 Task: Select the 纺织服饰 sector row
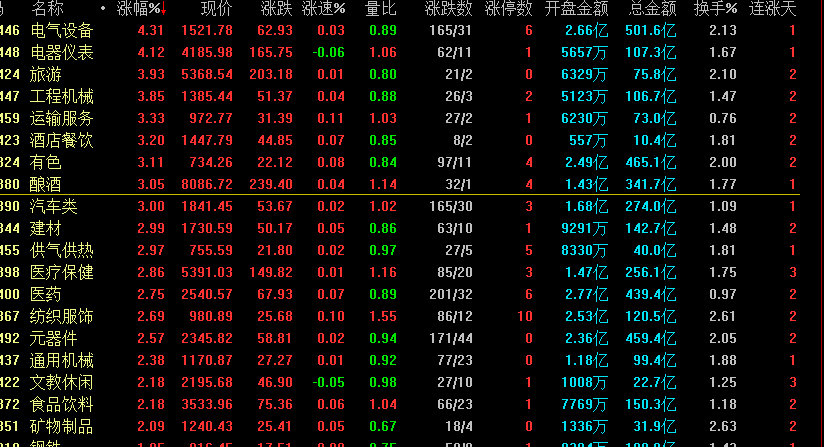(x=62, y=316)
